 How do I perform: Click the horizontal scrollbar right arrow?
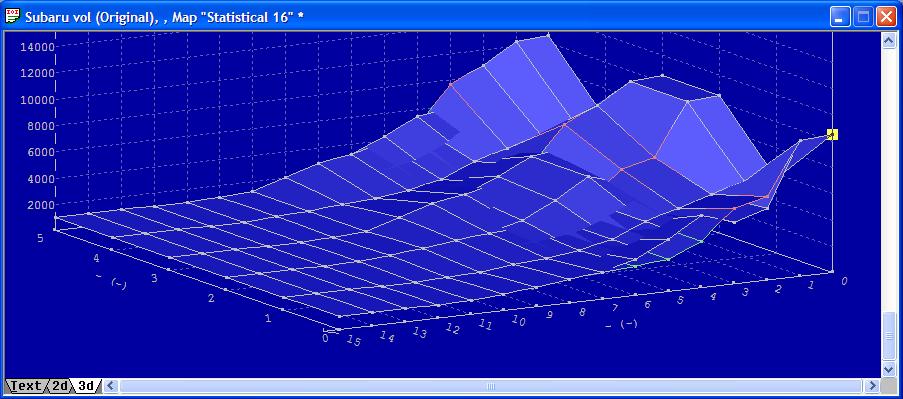pyautogui.click(x=873, y=386)
